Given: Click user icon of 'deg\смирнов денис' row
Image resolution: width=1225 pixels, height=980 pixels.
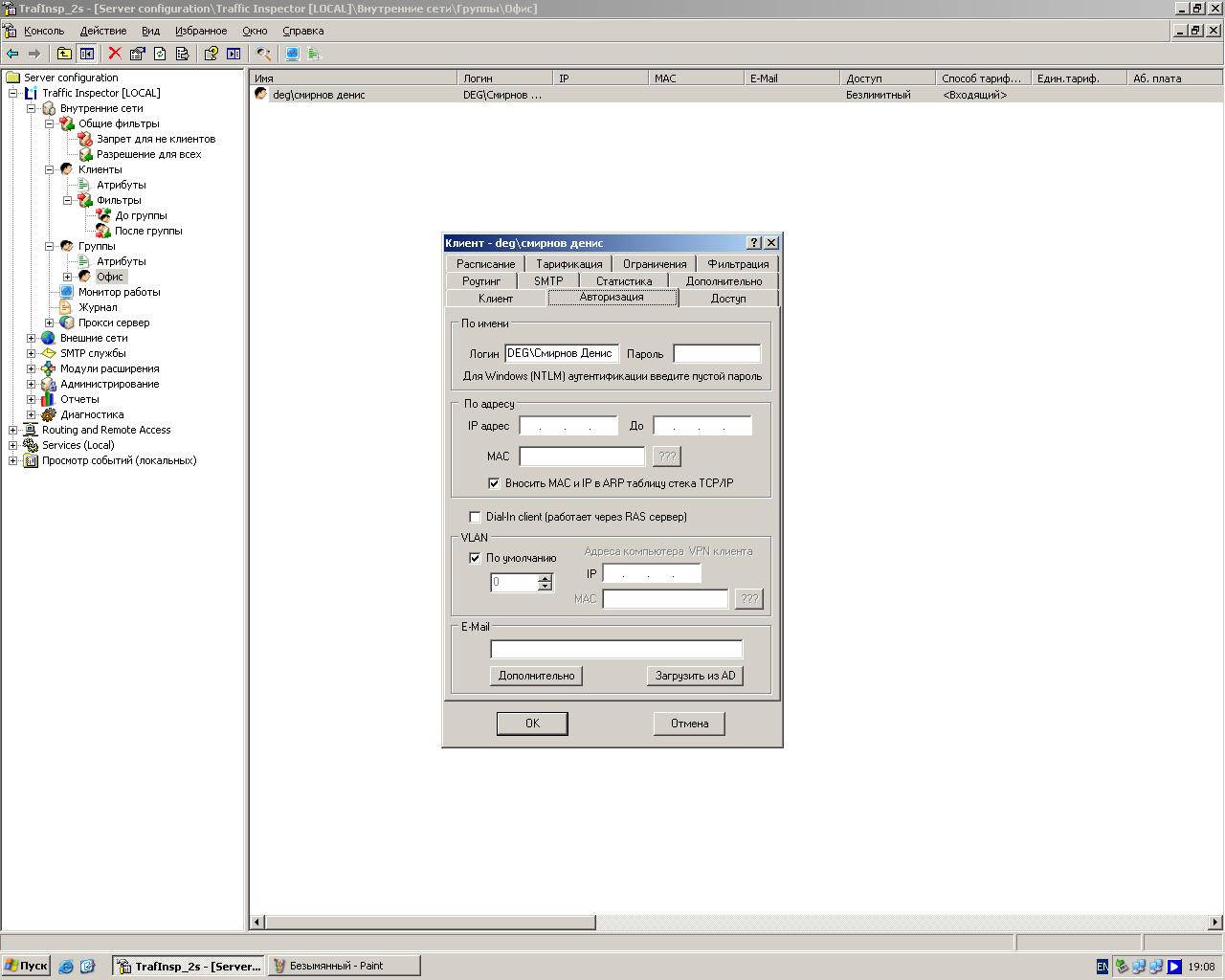Looking at the screenshot, I should pos(260,94).
